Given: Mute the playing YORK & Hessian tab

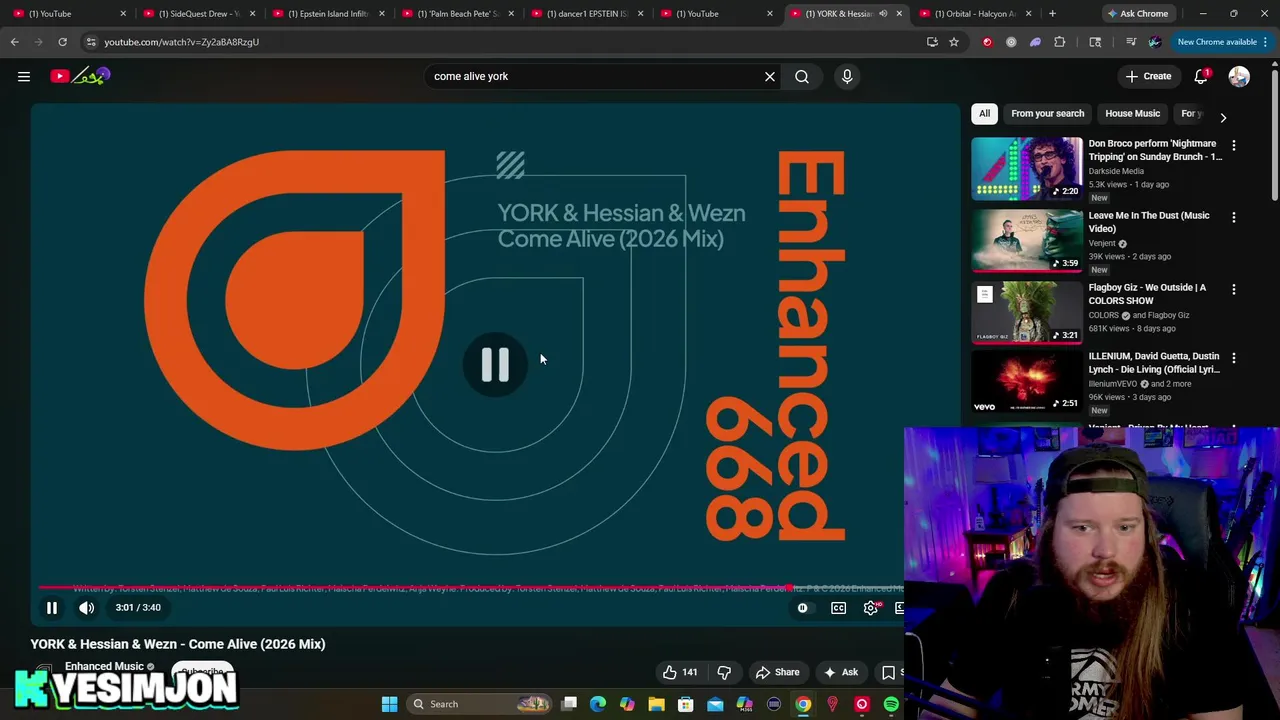Looking at the screenshot, I should (883, 13).
